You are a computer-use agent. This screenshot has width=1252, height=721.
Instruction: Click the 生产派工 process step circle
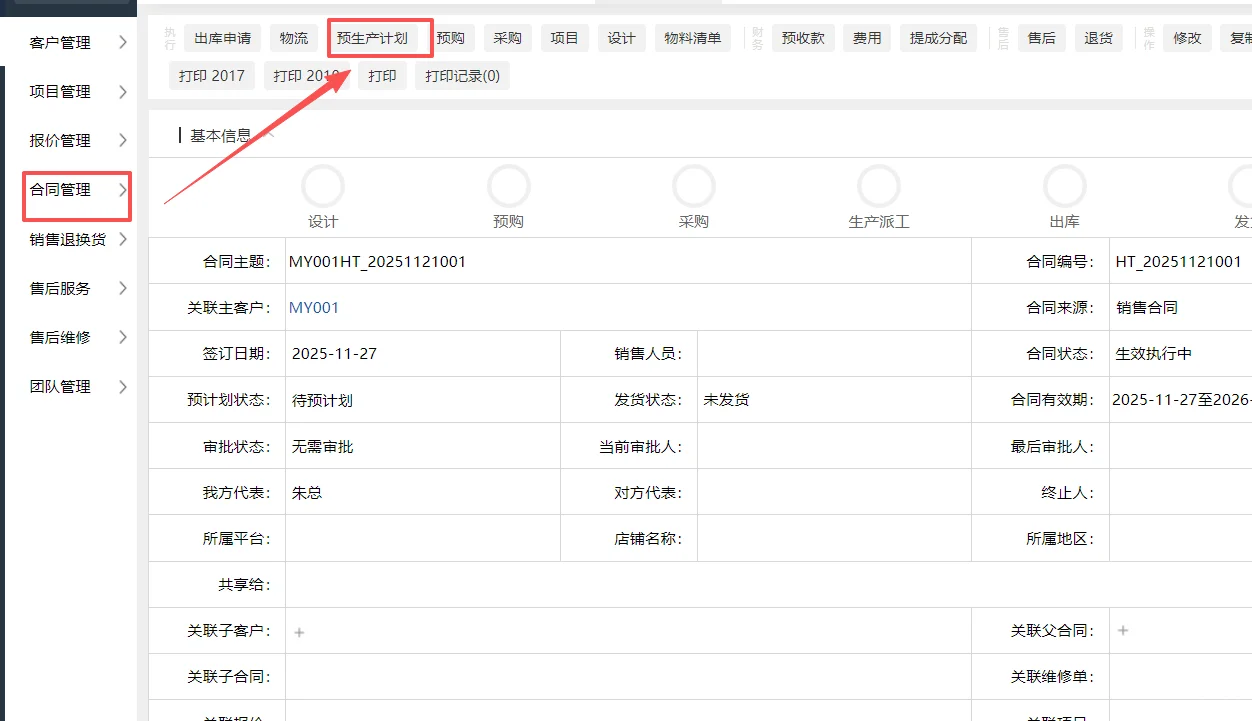pos(879,186)
